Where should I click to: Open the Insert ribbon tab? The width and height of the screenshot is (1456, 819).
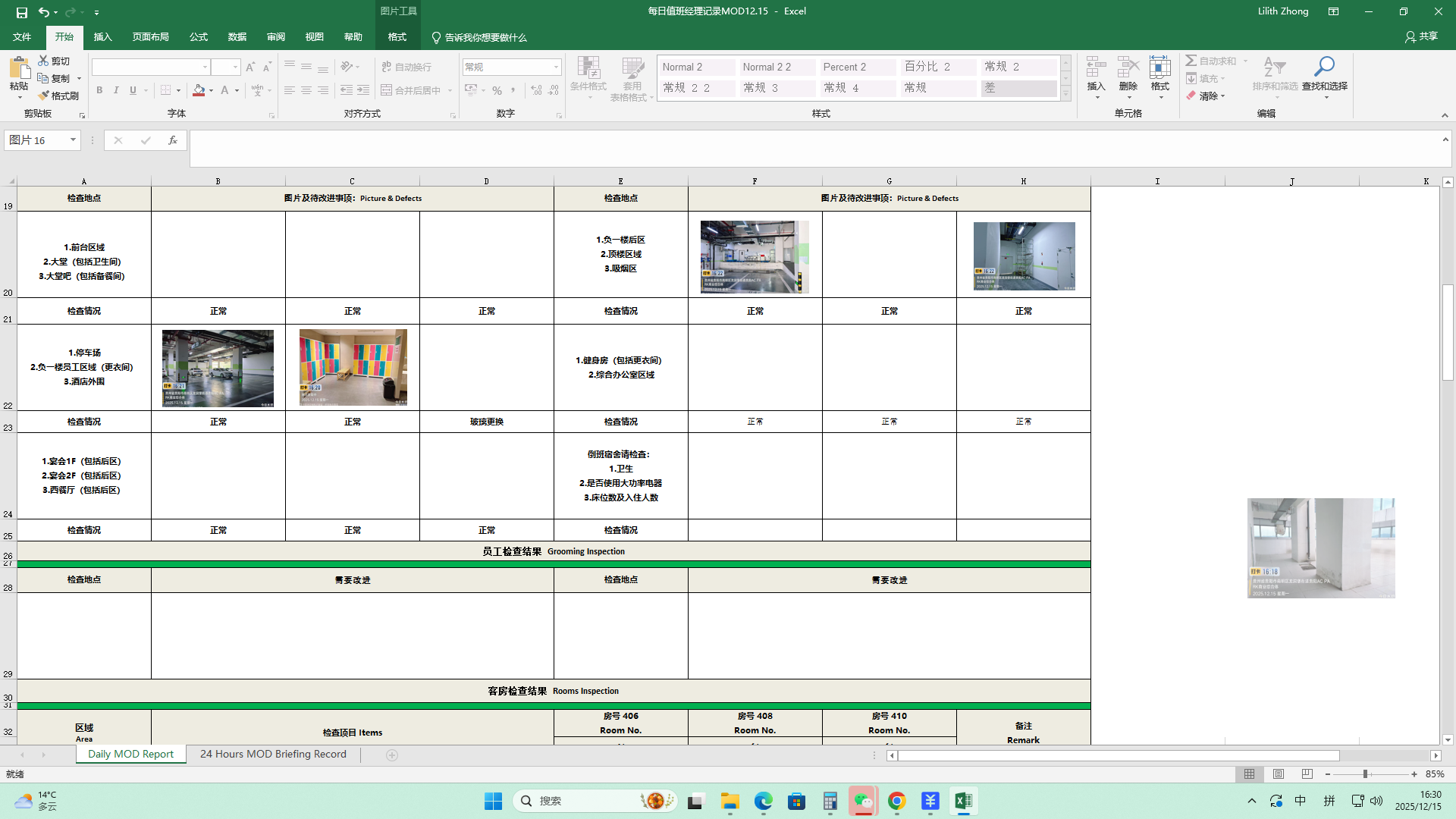tap(102, 37)
